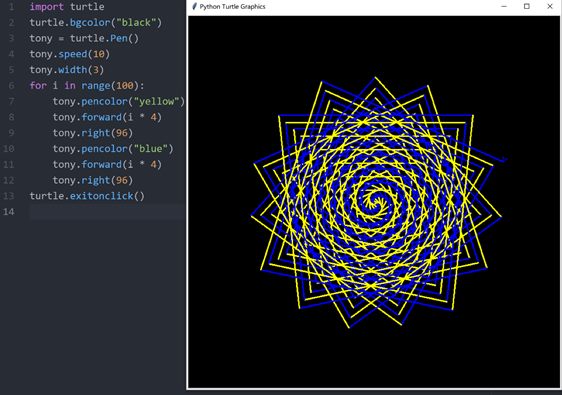Viewport: 562px width, 395px height.
Task: Click the turtle.exitonclick() line
Action: [x=87, y=196]
